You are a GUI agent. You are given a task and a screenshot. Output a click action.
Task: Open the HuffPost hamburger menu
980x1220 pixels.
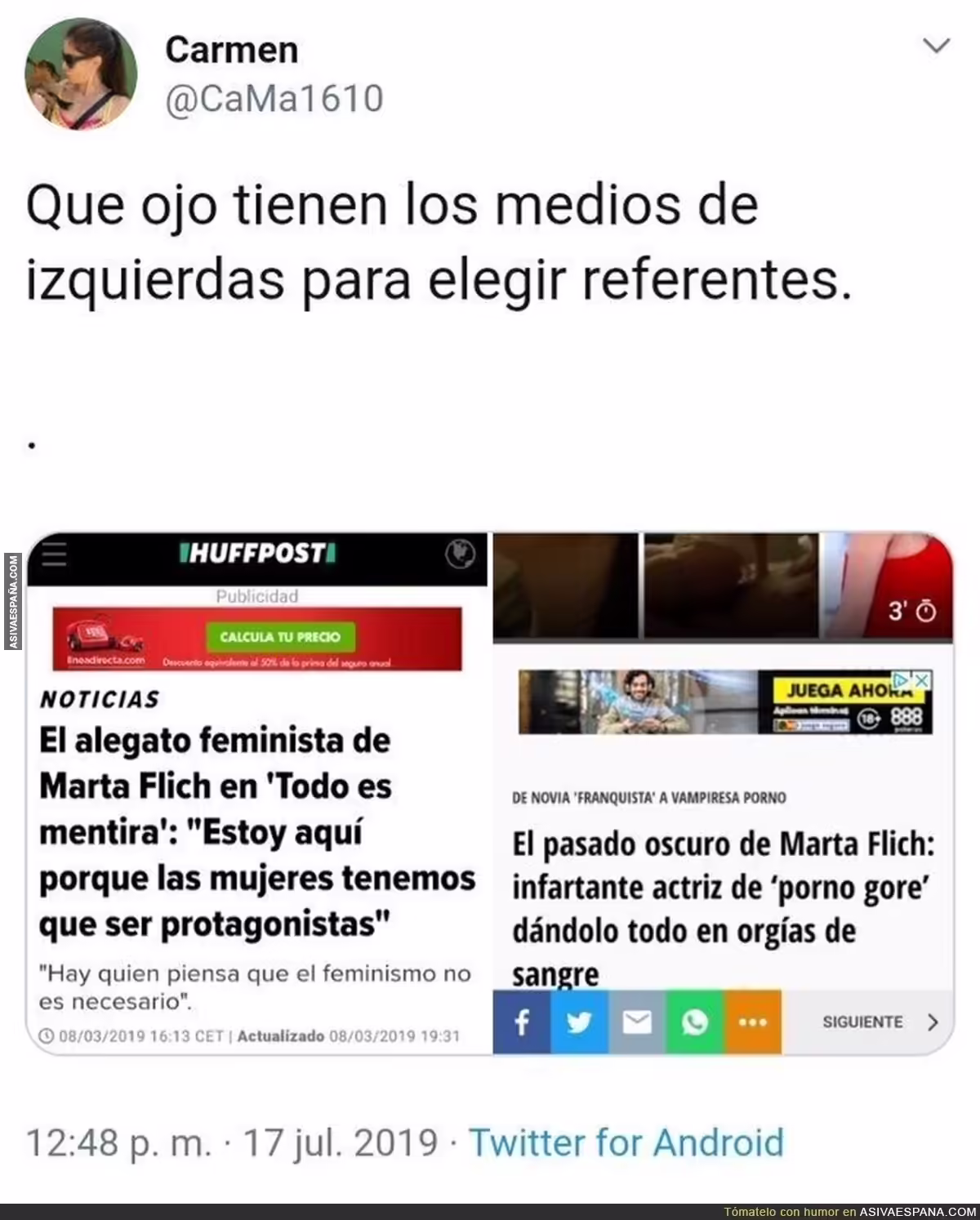(x=55, y=554)
